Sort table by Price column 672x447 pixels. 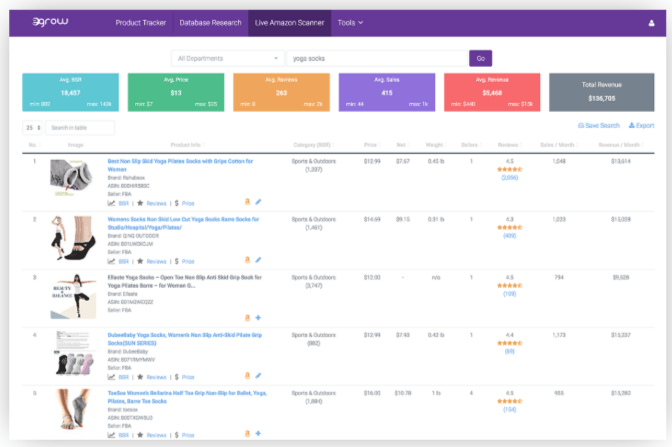372,145
